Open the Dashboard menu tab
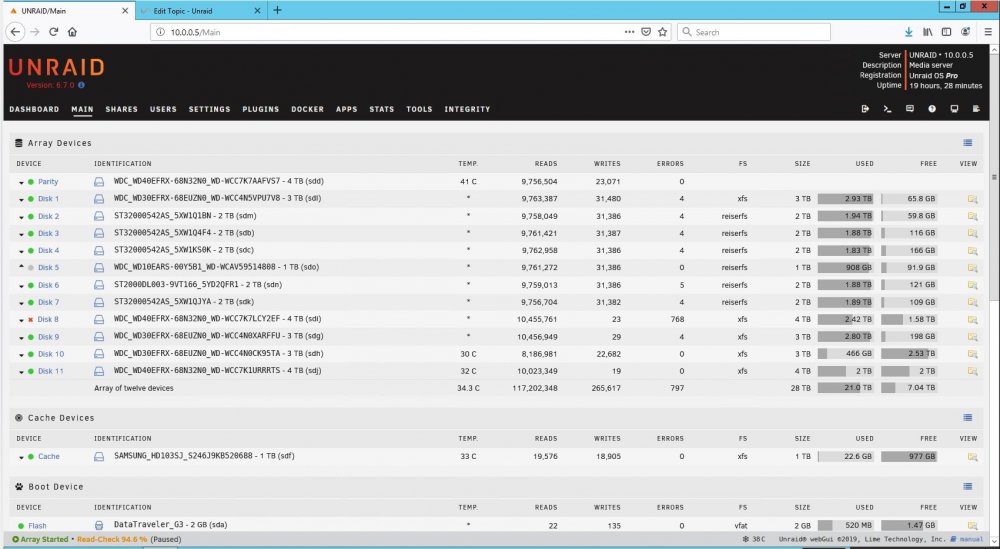The height and width of the screenshot is (549, 1000). (x=34, y=109)
